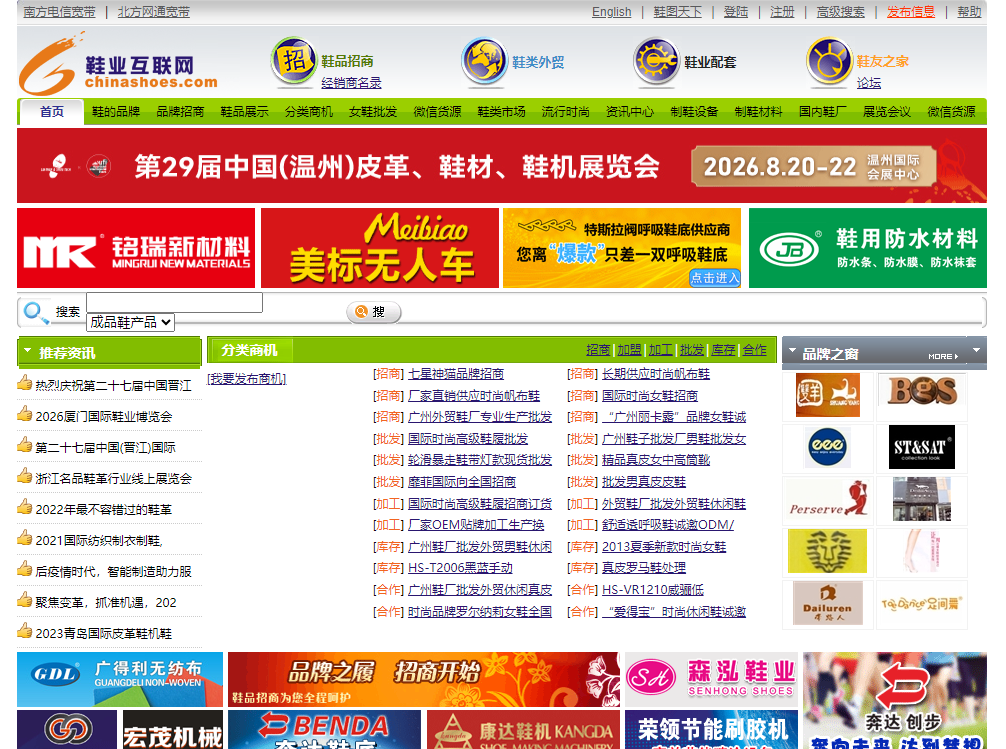Go to 女鞋批发 in the navigation bar
Image resolution: width=1006 pixels, height=749 pixels.
(373, 112)
